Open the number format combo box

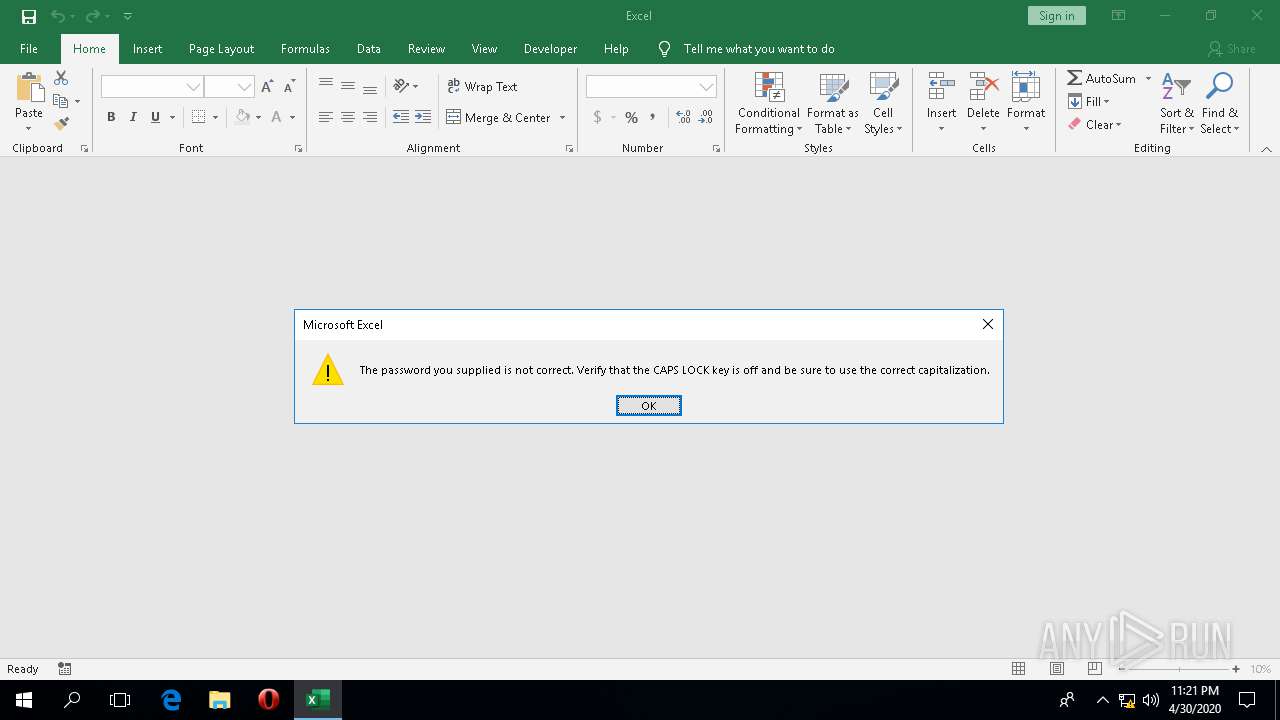pos(651,87)
